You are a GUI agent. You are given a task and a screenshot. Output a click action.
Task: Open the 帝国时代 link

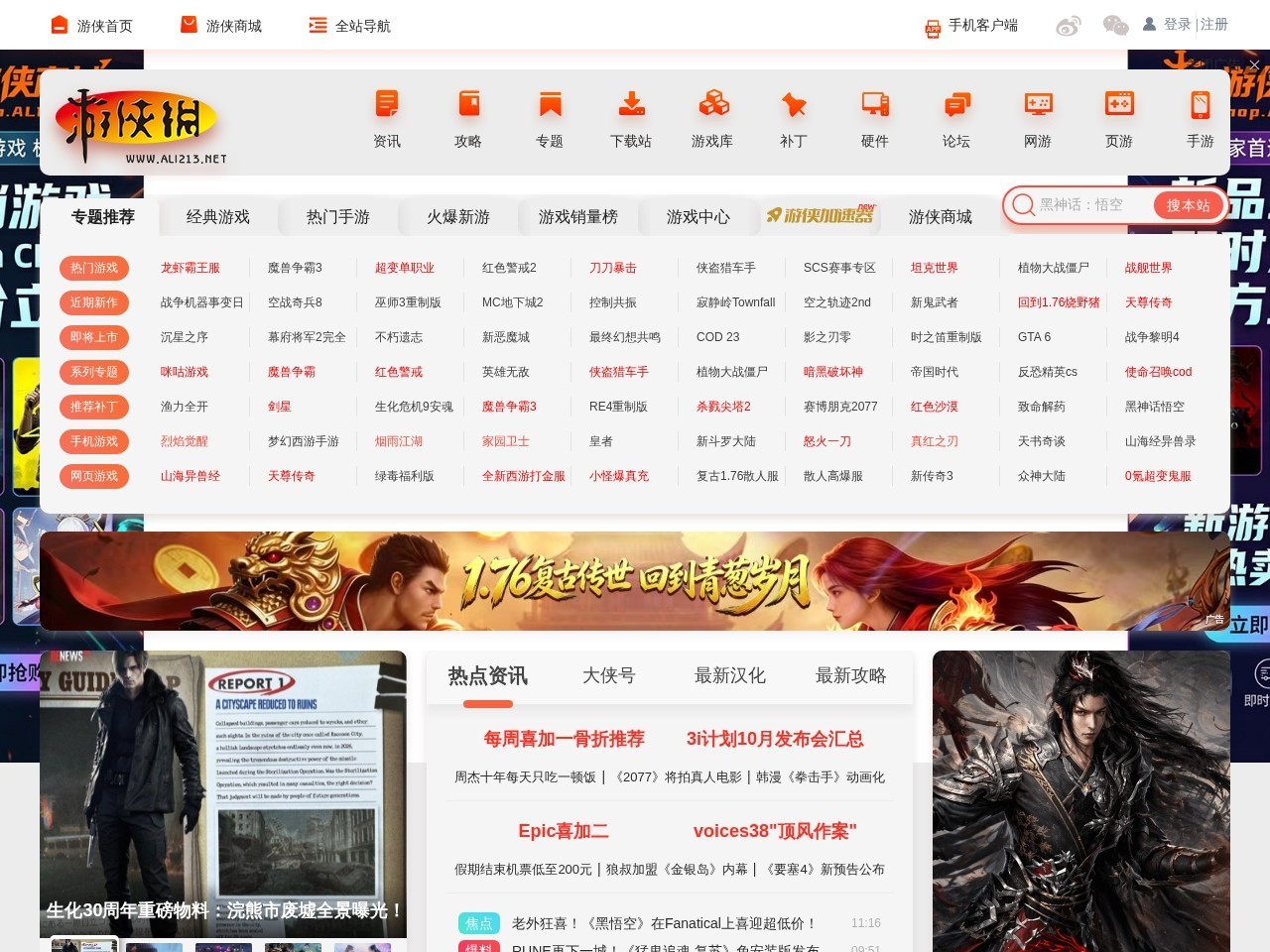point(935,372)
